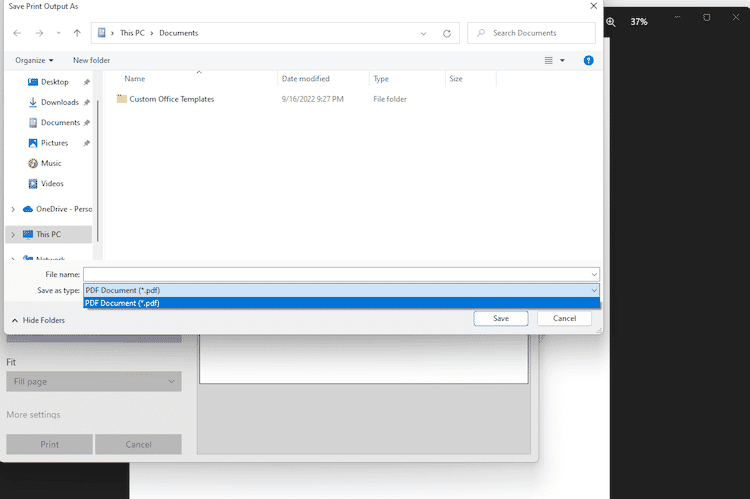The width and height of the screenshot is (750, 499).
Task: Click the New folder command
Action: click(x=91, y=60)
